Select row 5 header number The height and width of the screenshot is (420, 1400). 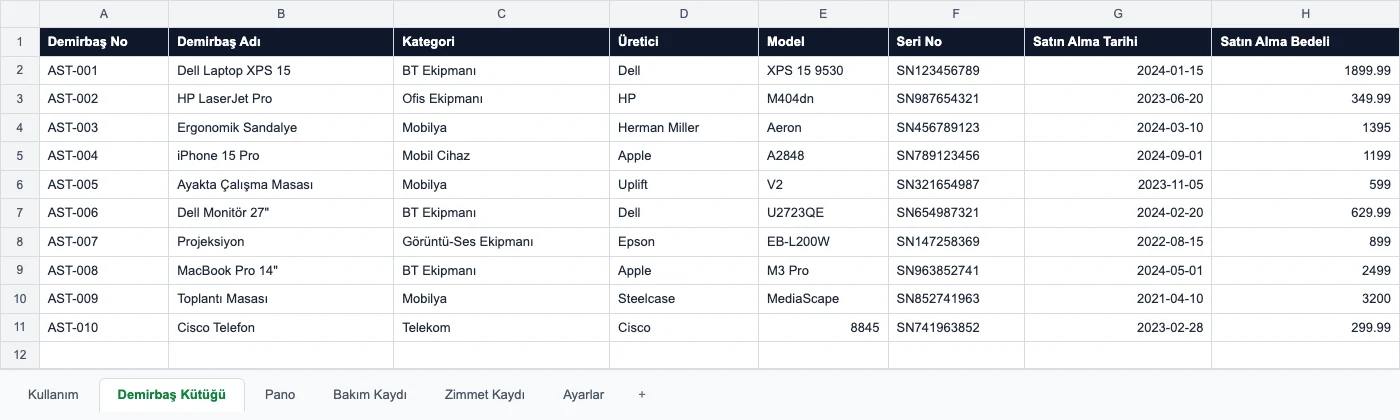(x=20, y=156)
